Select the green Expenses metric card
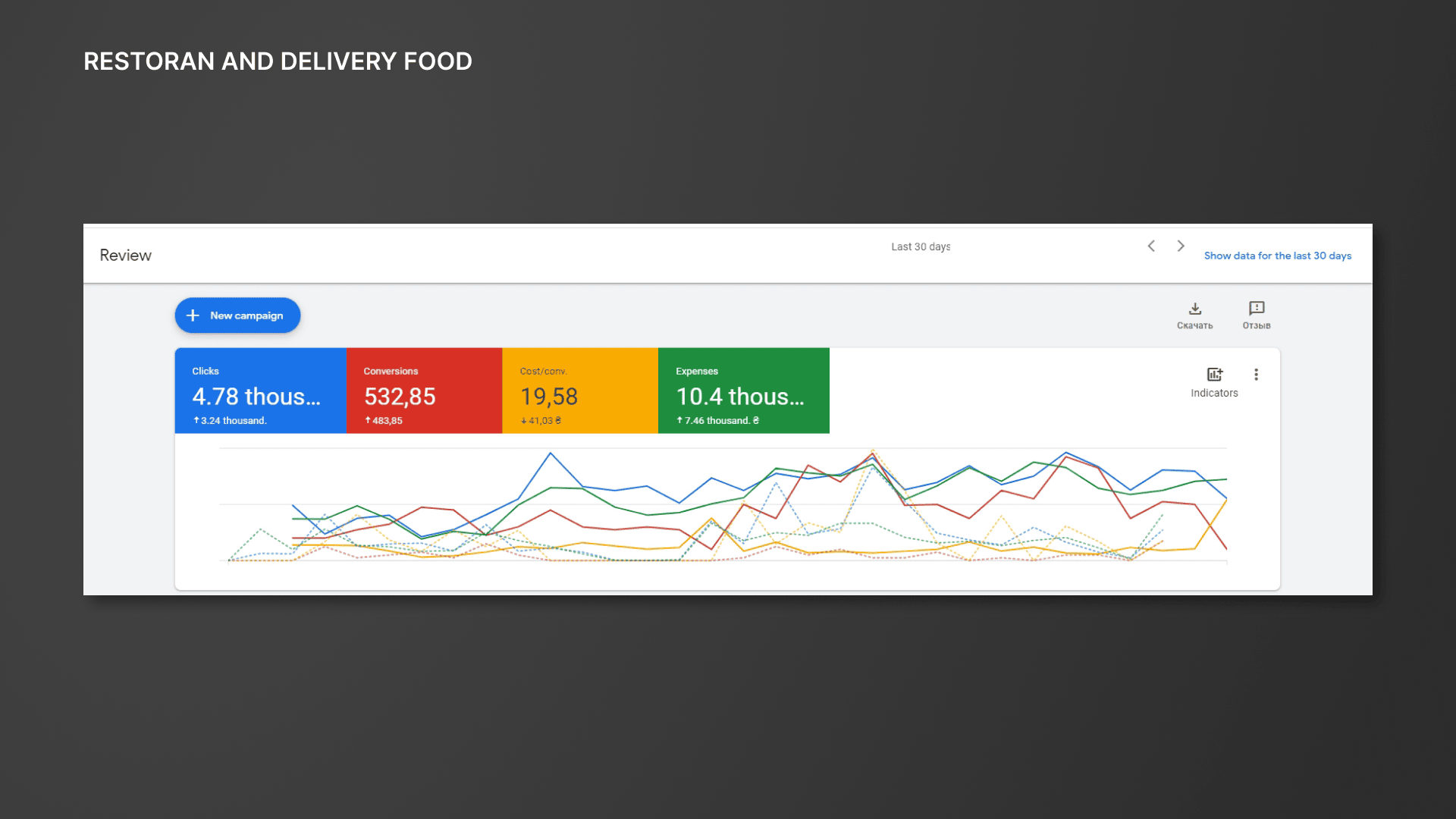 pos(744,391)
